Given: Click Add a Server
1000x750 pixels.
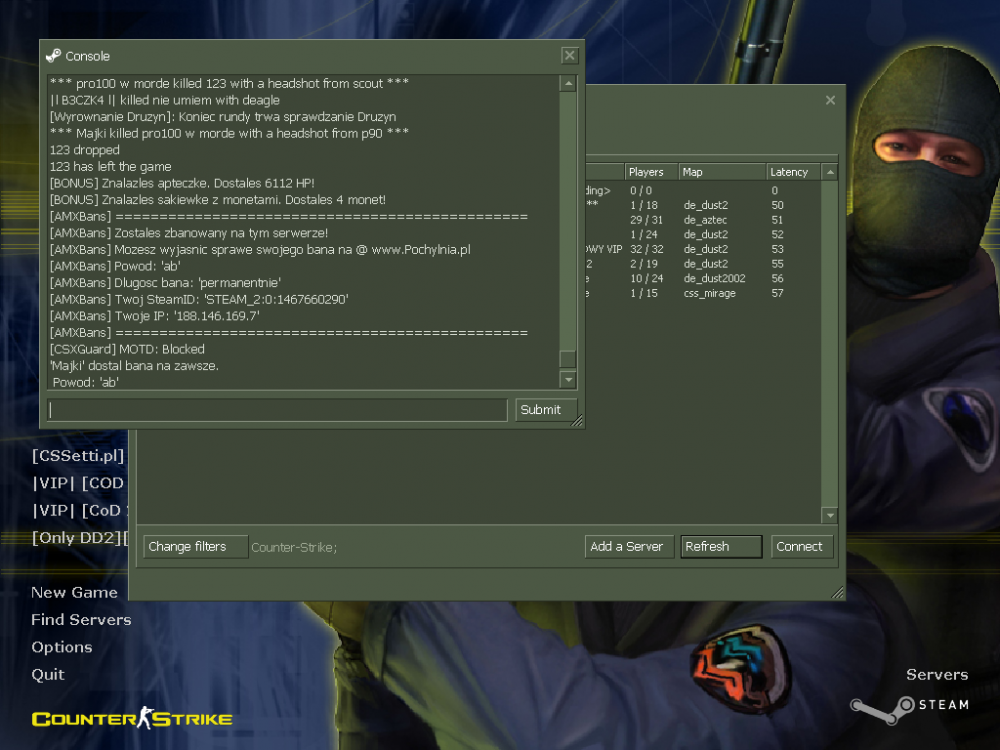Looking at the screenshot, I should click(x=628, y=546).
